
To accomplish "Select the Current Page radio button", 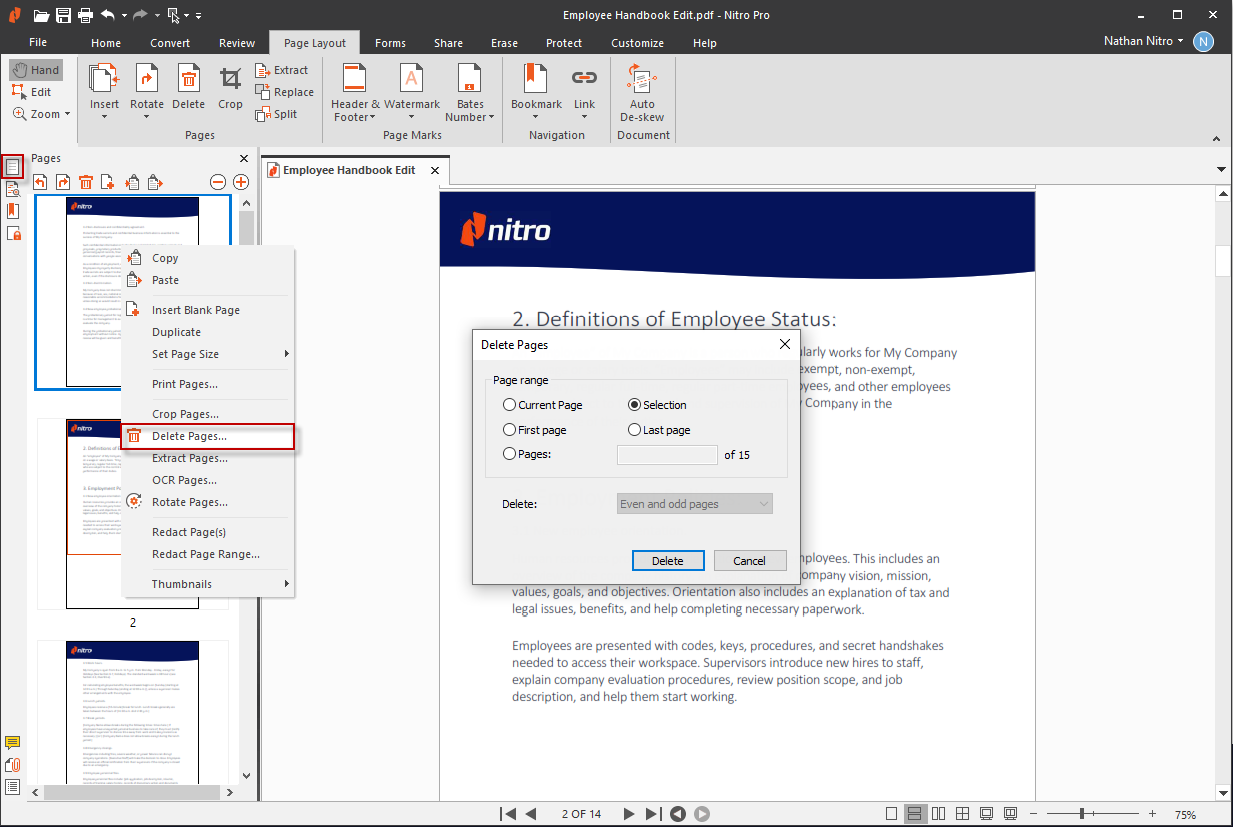I will [x=510, y=405].
